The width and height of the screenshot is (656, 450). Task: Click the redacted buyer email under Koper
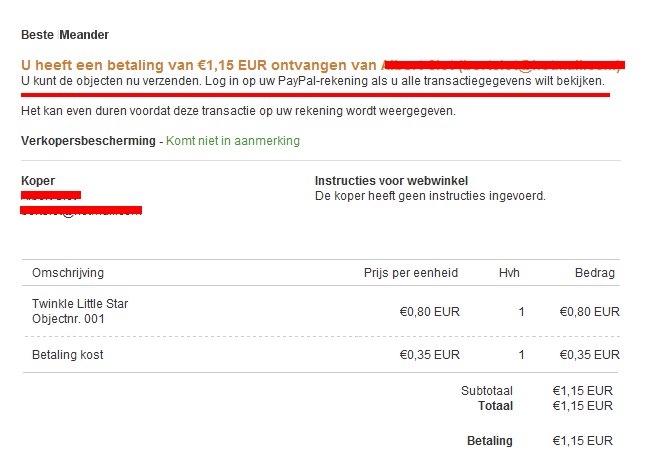(x=81, y=210)
